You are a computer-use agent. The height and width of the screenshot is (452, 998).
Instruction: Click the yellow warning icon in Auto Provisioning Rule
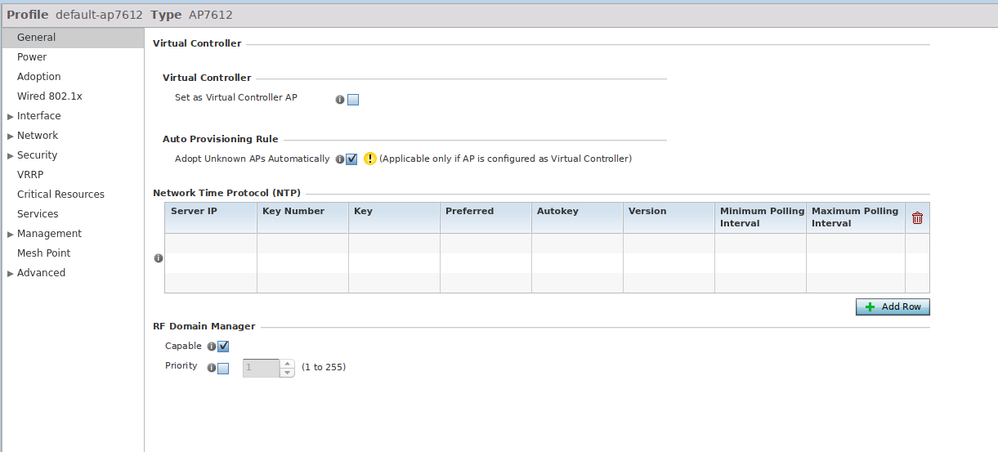[x=370, y=159]
